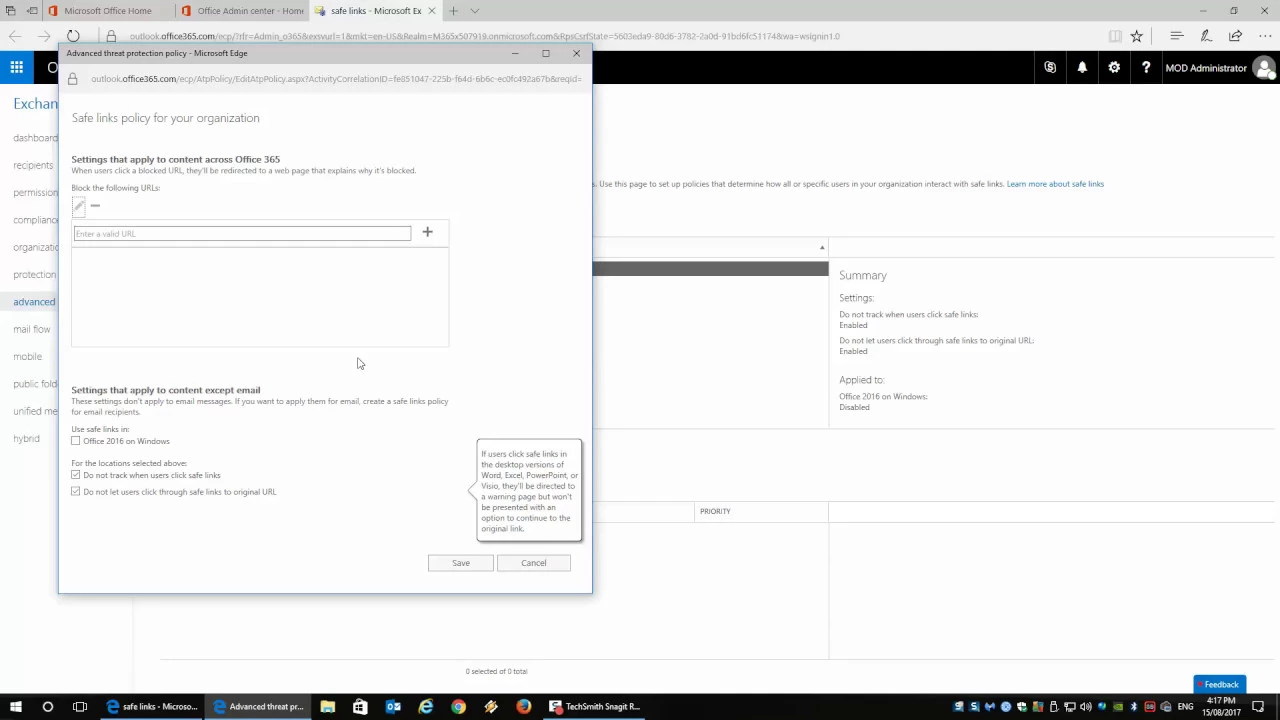Click the Feedback button

click(1220, 684)
